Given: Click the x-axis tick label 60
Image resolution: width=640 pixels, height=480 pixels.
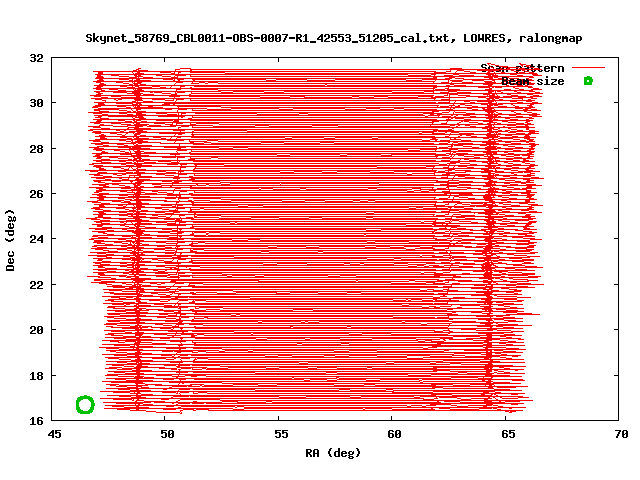Looking at the screenshot, I should (x=394, y=434).
